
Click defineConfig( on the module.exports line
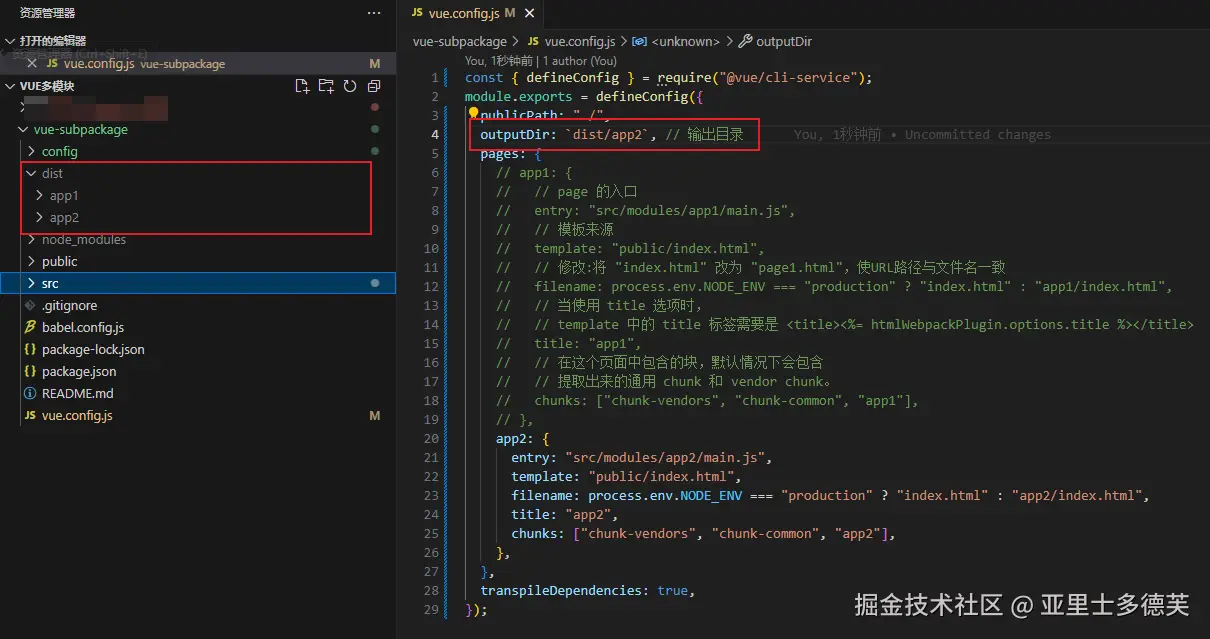pyautogui.click(x=645, y=96)
